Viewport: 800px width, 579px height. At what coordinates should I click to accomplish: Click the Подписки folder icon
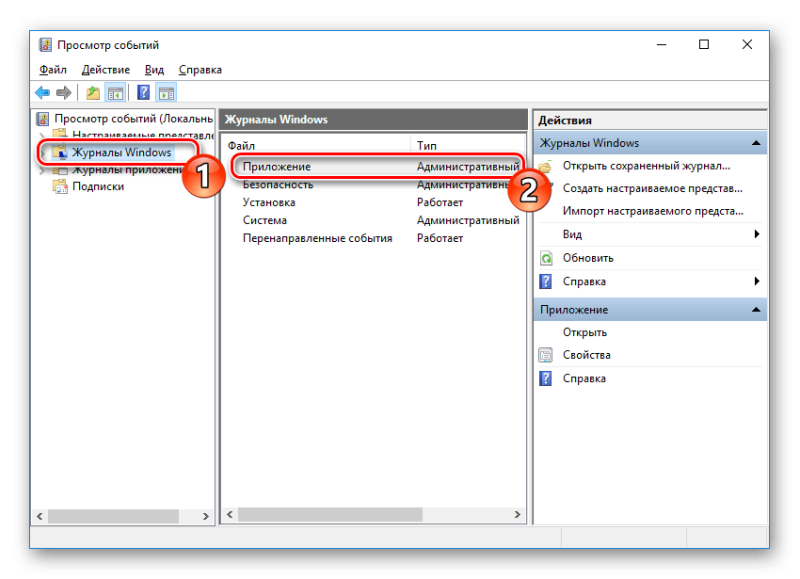60,186
